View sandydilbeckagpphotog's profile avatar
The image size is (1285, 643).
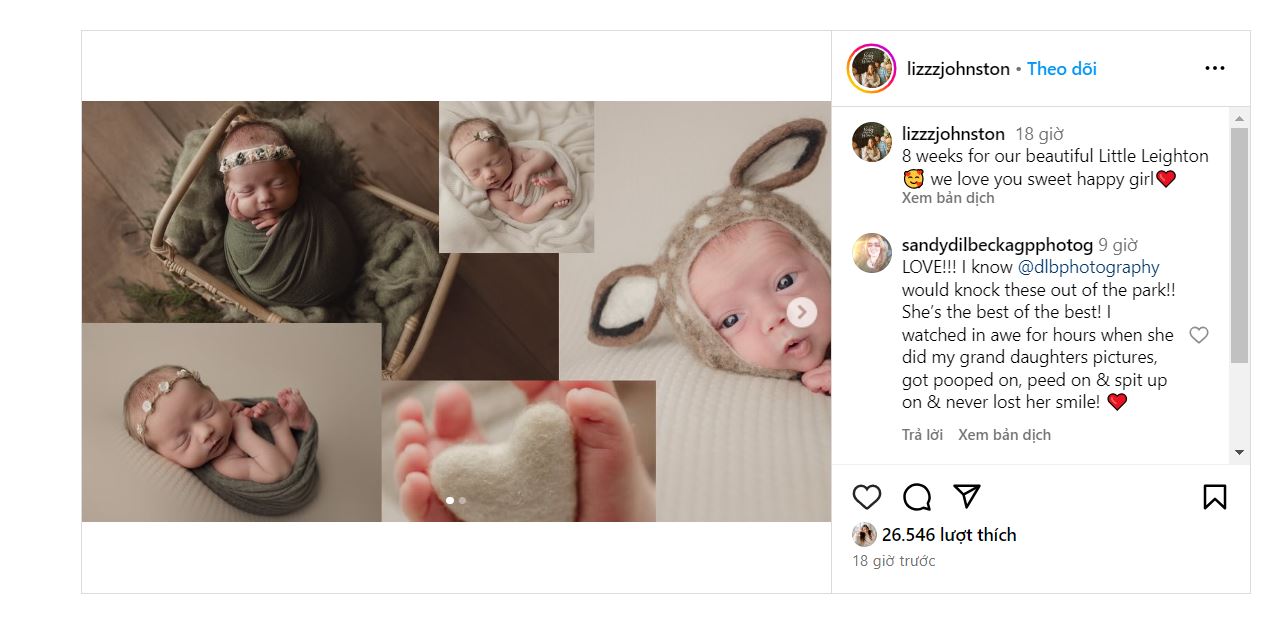871,253
